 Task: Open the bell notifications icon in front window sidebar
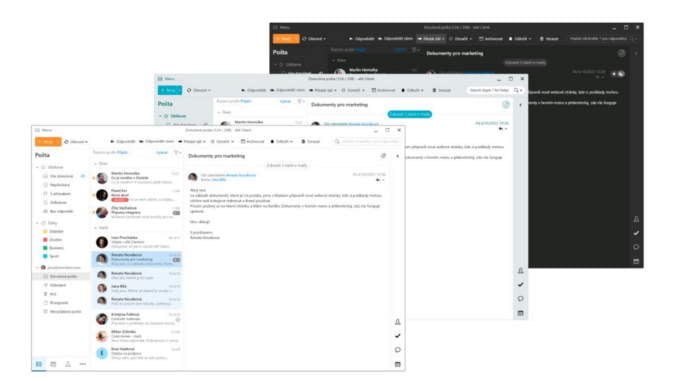[x=397, y=322]
